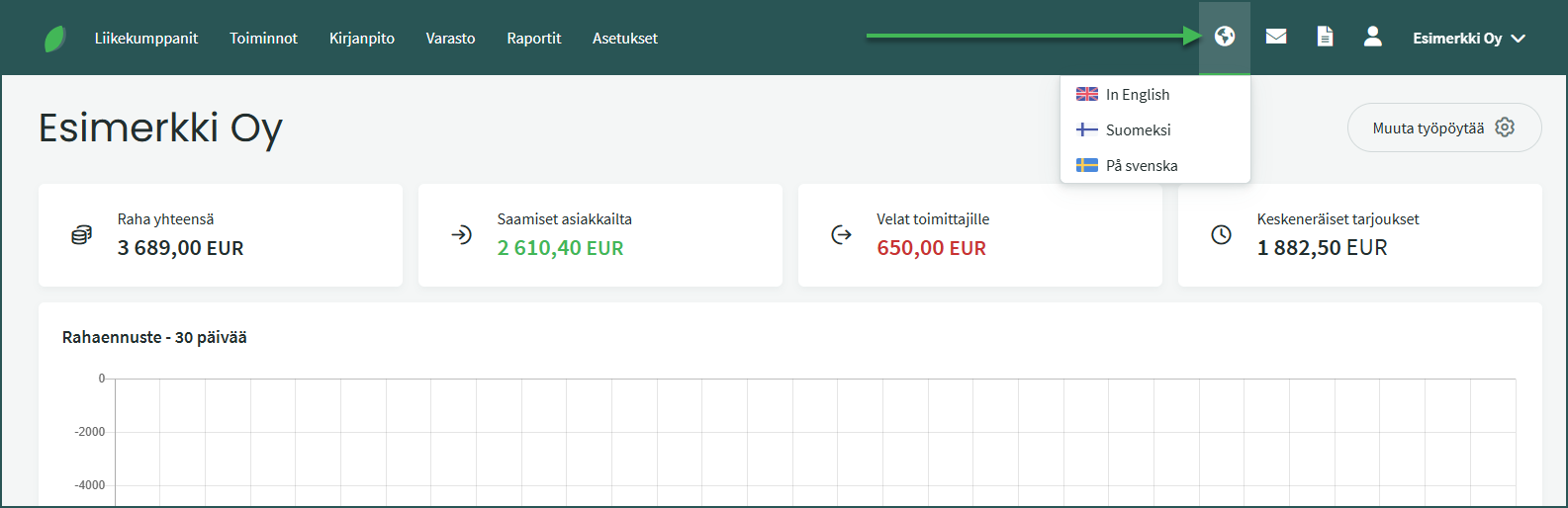This screenshot has height=508, width=1568.
Task: Click the exit arrow icon beside Velat toimittajille
Action: (x=841, y=235)
